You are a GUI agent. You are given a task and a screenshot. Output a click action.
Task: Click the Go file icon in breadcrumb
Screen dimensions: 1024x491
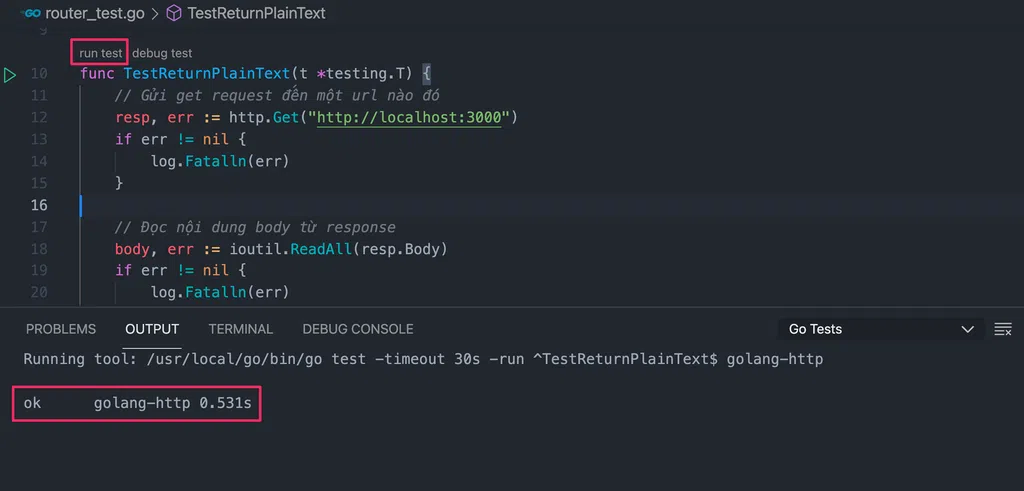tap(32, 13)
